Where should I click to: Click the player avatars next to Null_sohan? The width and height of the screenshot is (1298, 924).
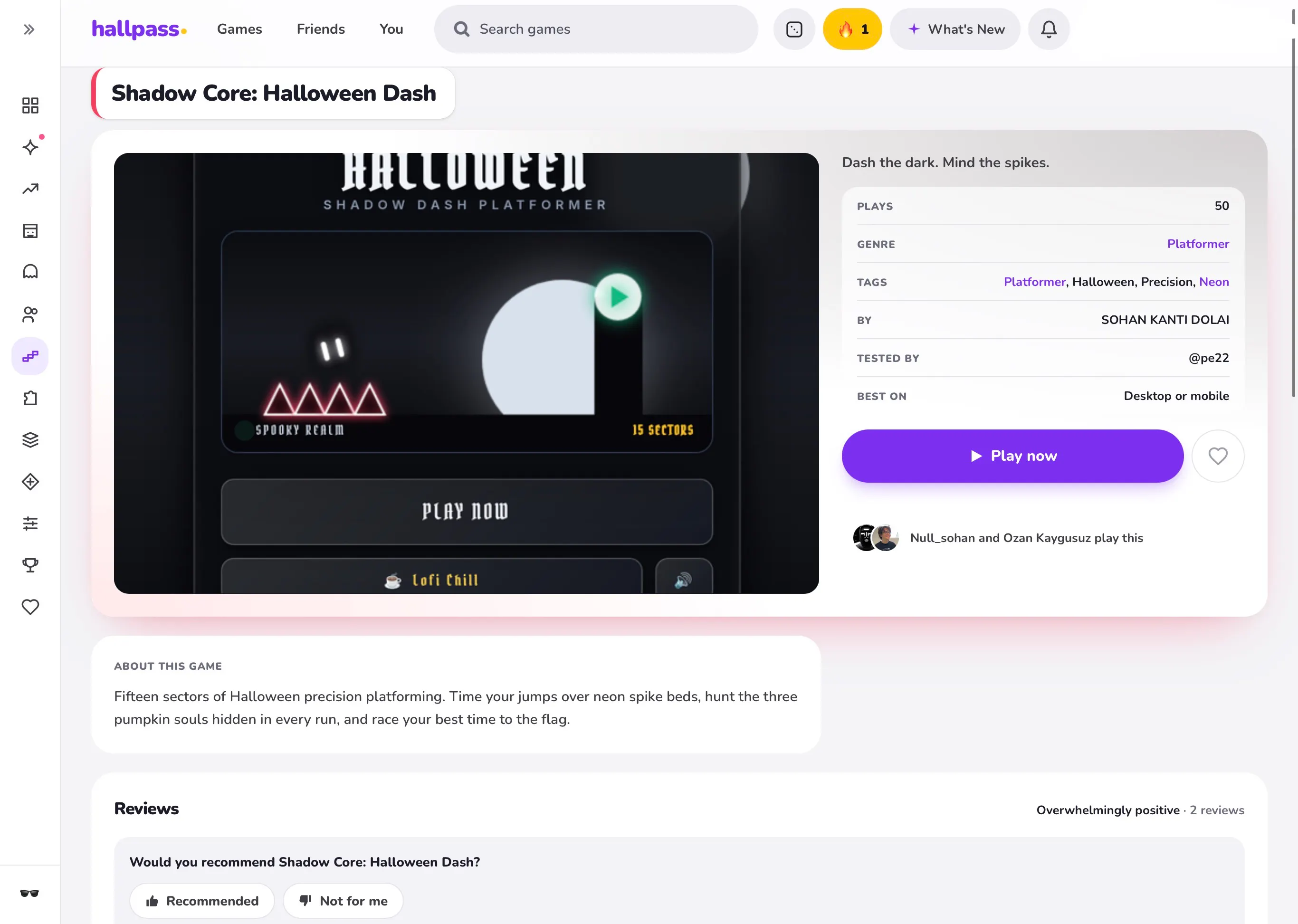876,538
